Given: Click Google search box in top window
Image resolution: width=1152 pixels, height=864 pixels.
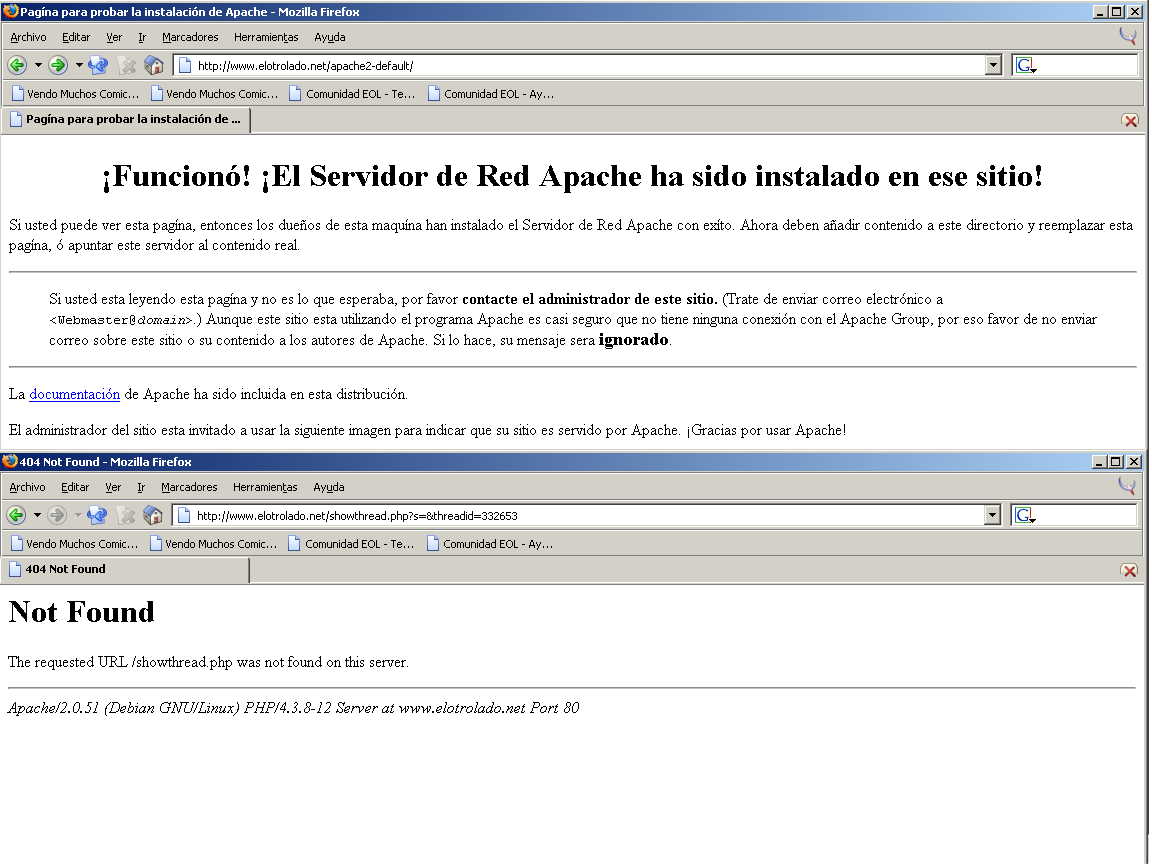Looking at the screenshot, I should pos(1075,65).
